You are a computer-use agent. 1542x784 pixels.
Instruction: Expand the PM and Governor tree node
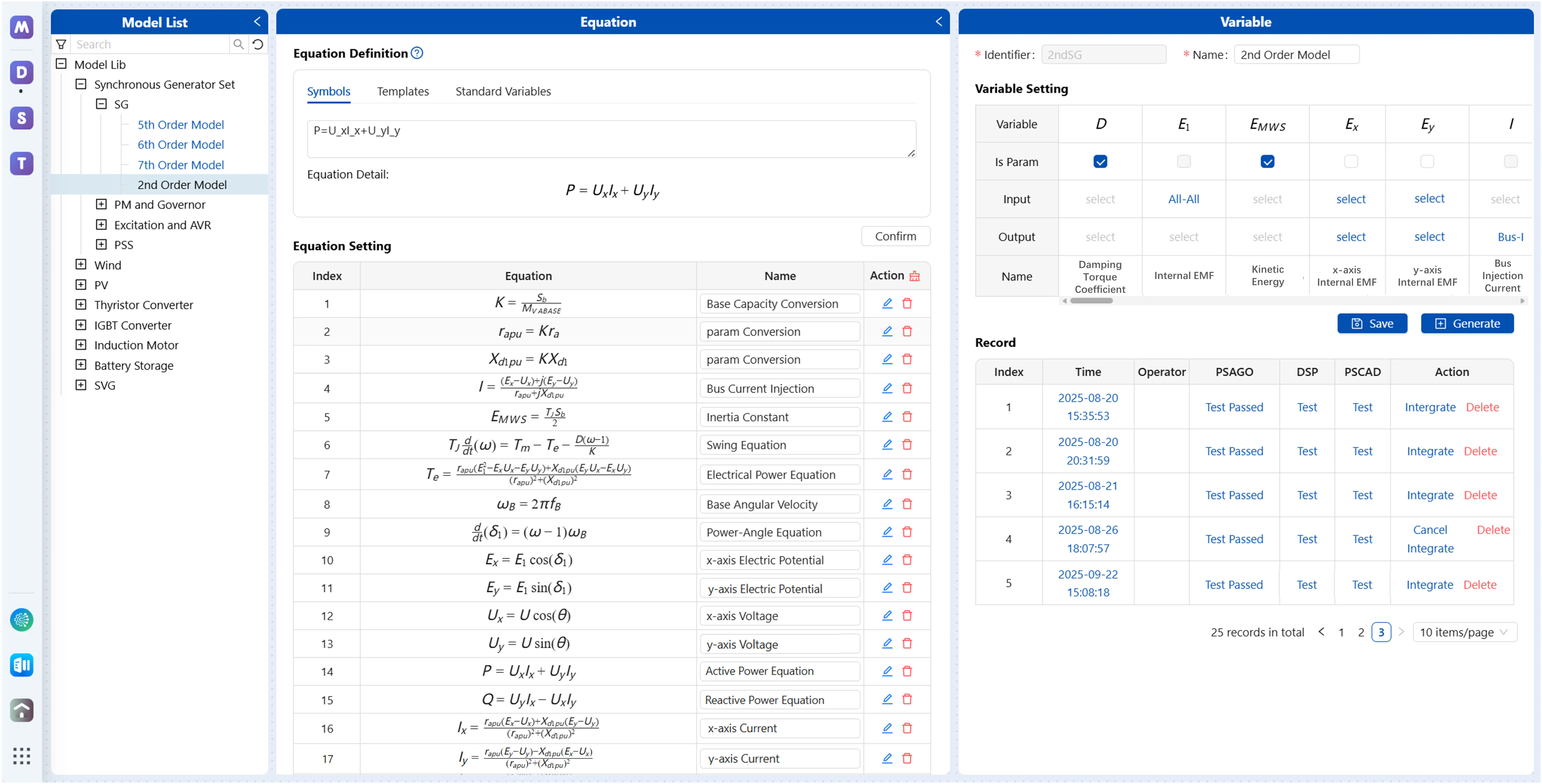click(101, 205)
